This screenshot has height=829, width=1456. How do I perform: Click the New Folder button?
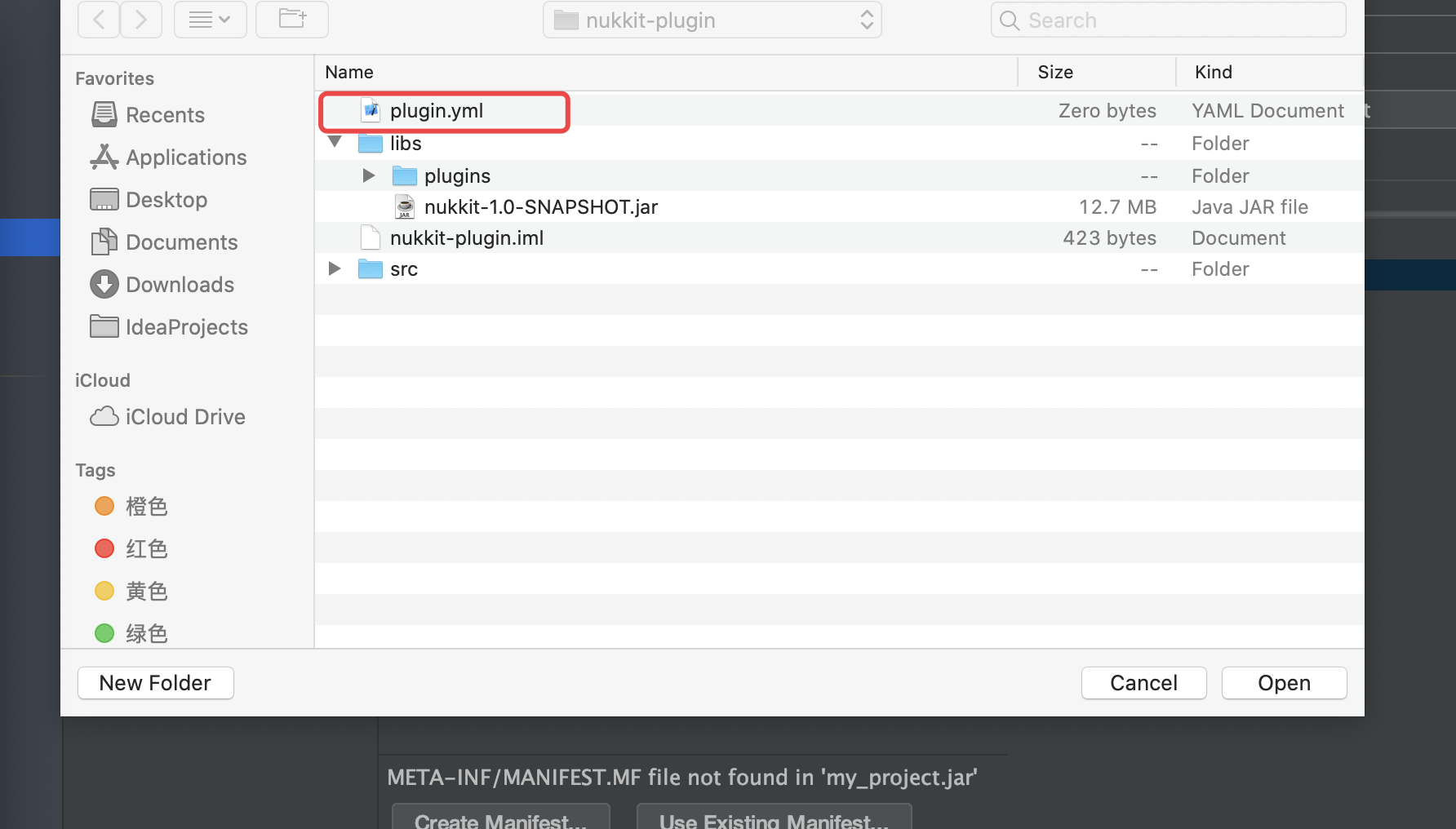click(x=155, y=683)
